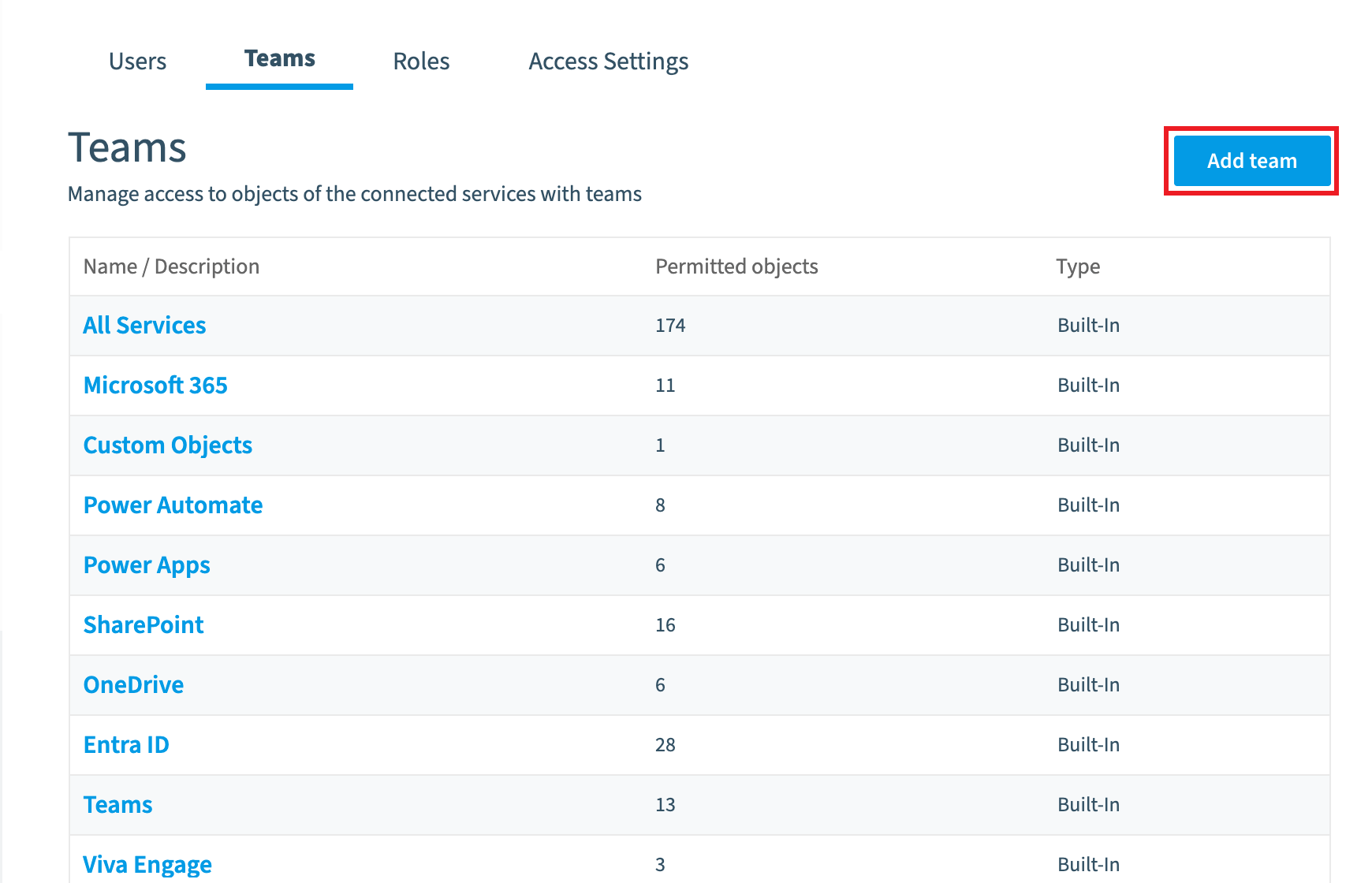Switch to the Users tab
Image resolution: width=1372 pixels, height=883 pixels.
[137, 61]
